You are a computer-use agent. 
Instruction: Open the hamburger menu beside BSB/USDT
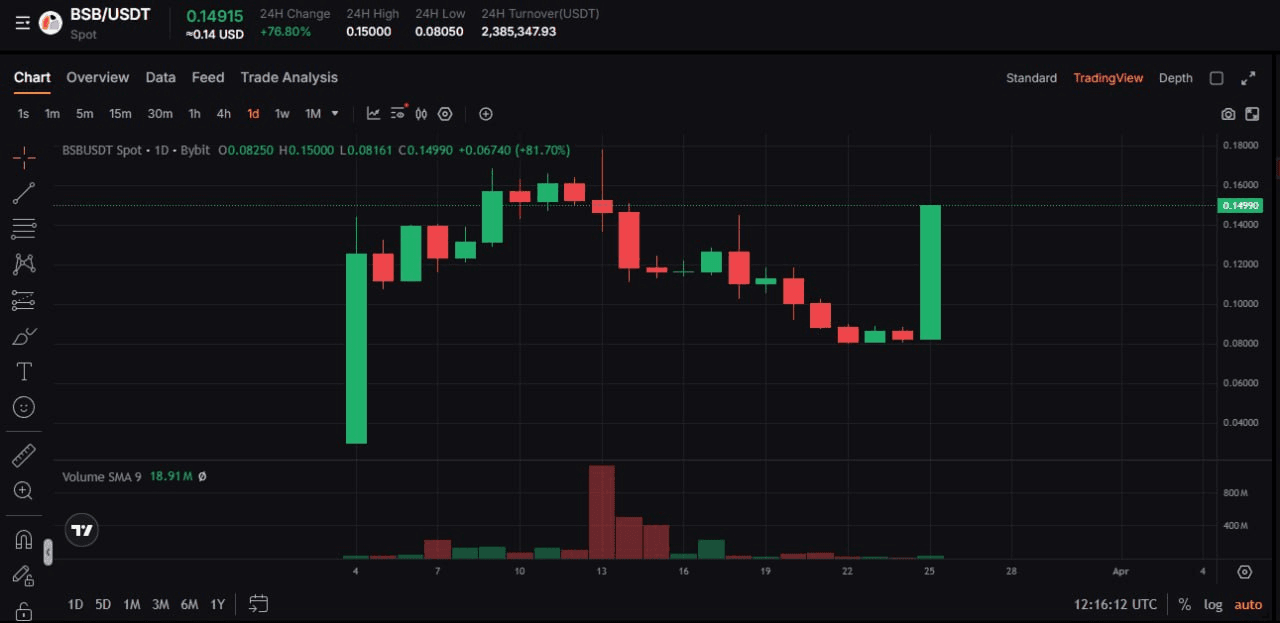coord(22,22)
